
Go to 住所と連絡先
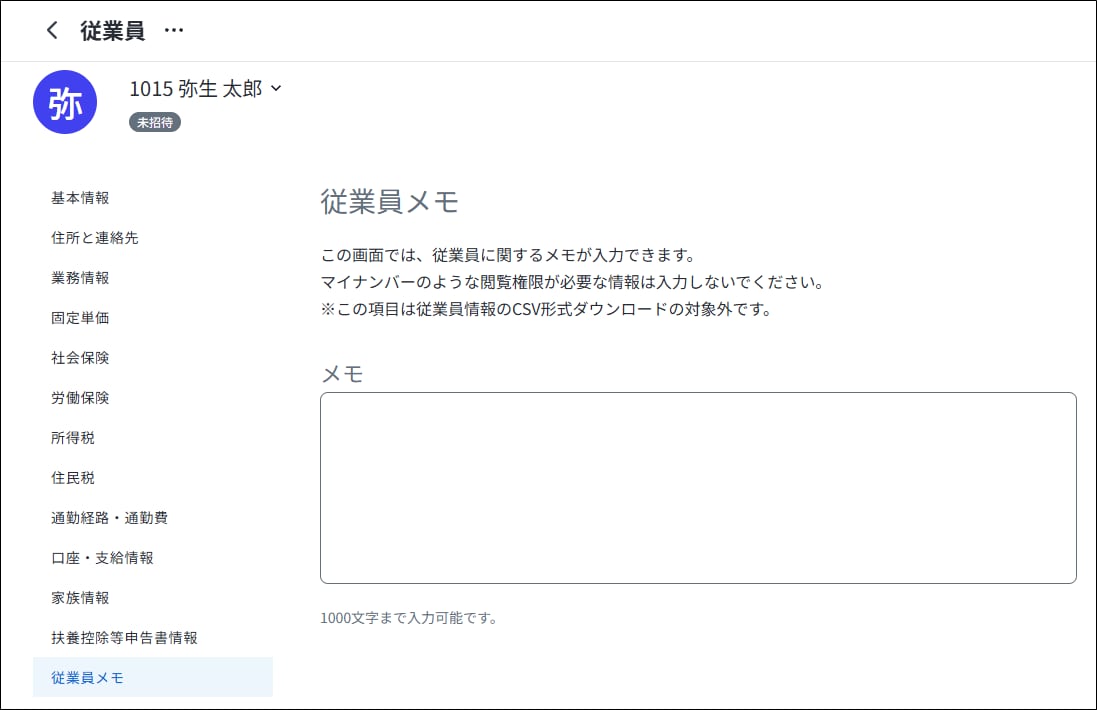[94, 238]
